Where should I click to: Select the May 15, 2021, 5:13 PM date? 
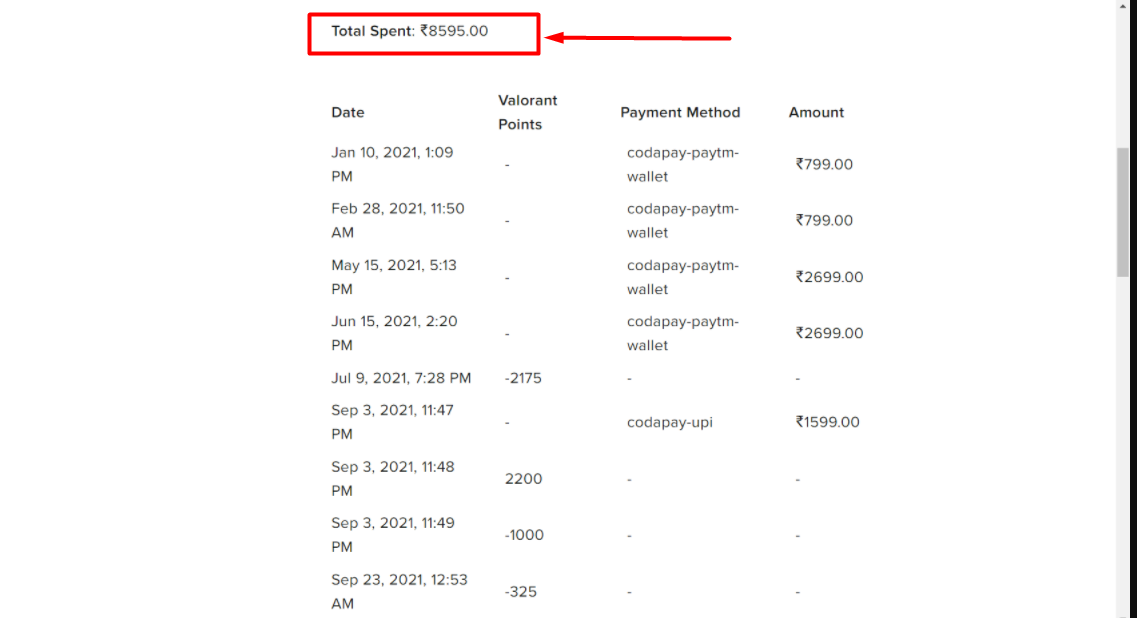394,277
